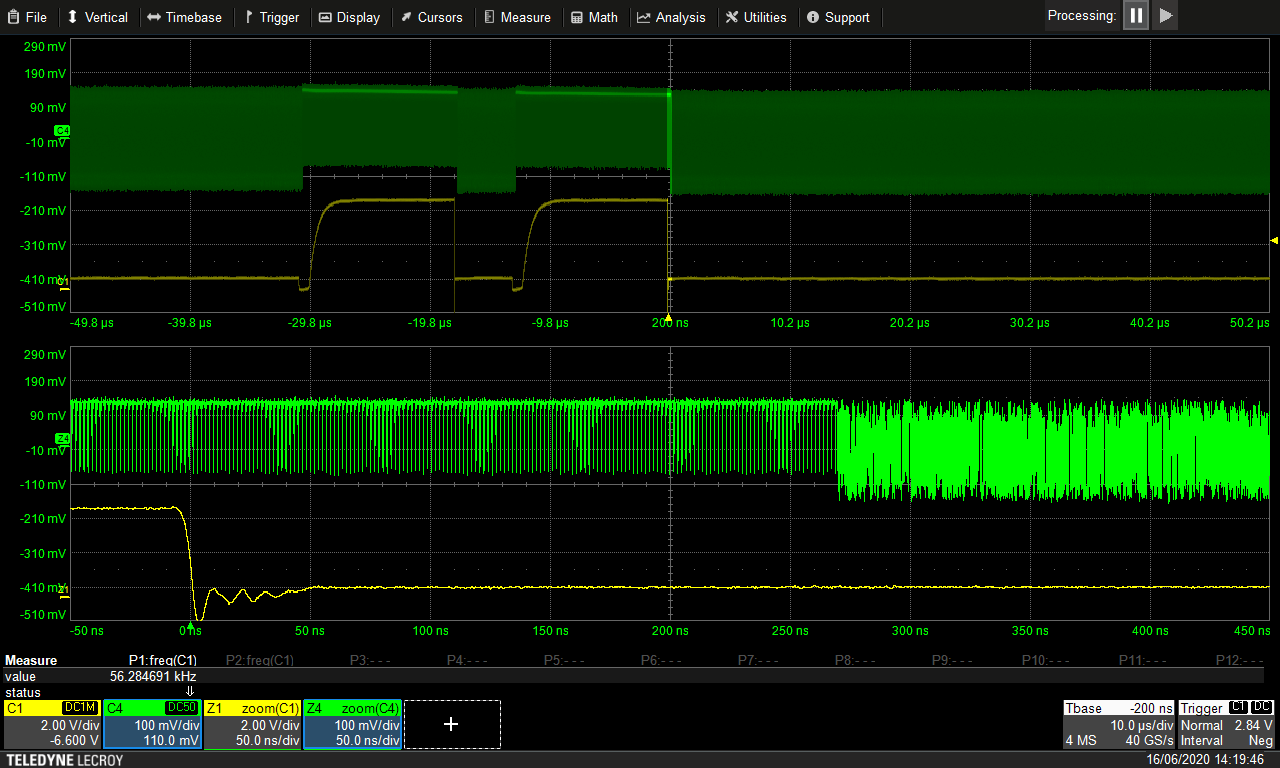Expand the Timebase menu
1280x768 pixels.
point(184,17)
